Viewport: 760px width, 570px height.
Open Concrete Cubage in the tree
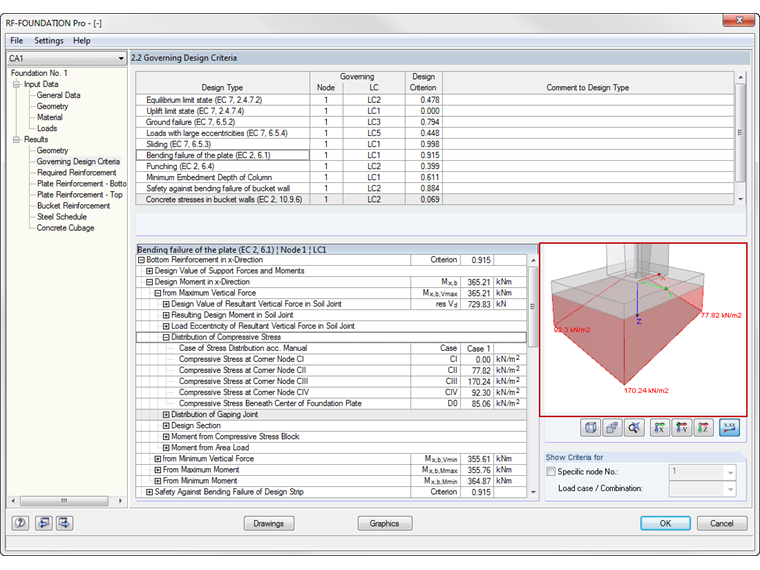pos(65,228)
